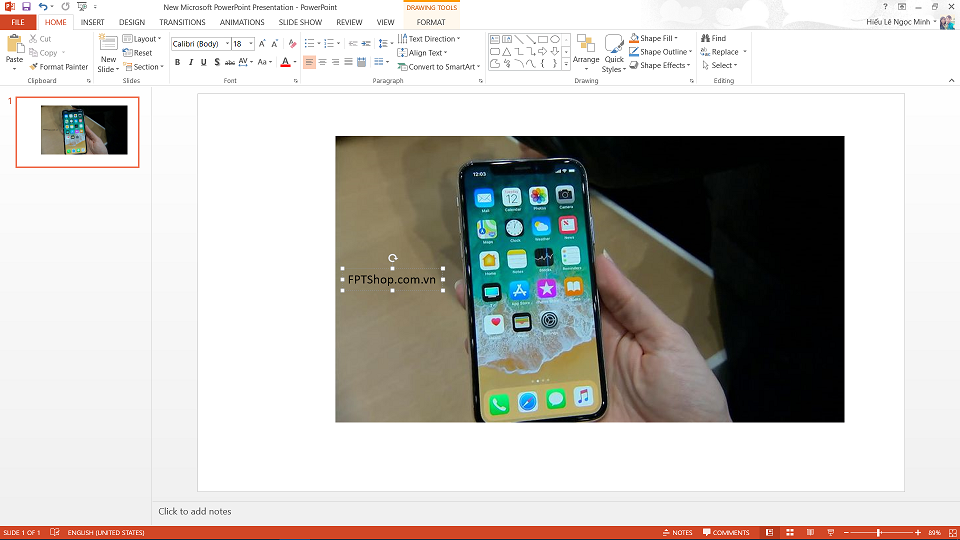Image resolution: width=960 pixels, height=540 pixels.
Task: Click the Cut scissors icon
Action: click(x=33, y=39)
